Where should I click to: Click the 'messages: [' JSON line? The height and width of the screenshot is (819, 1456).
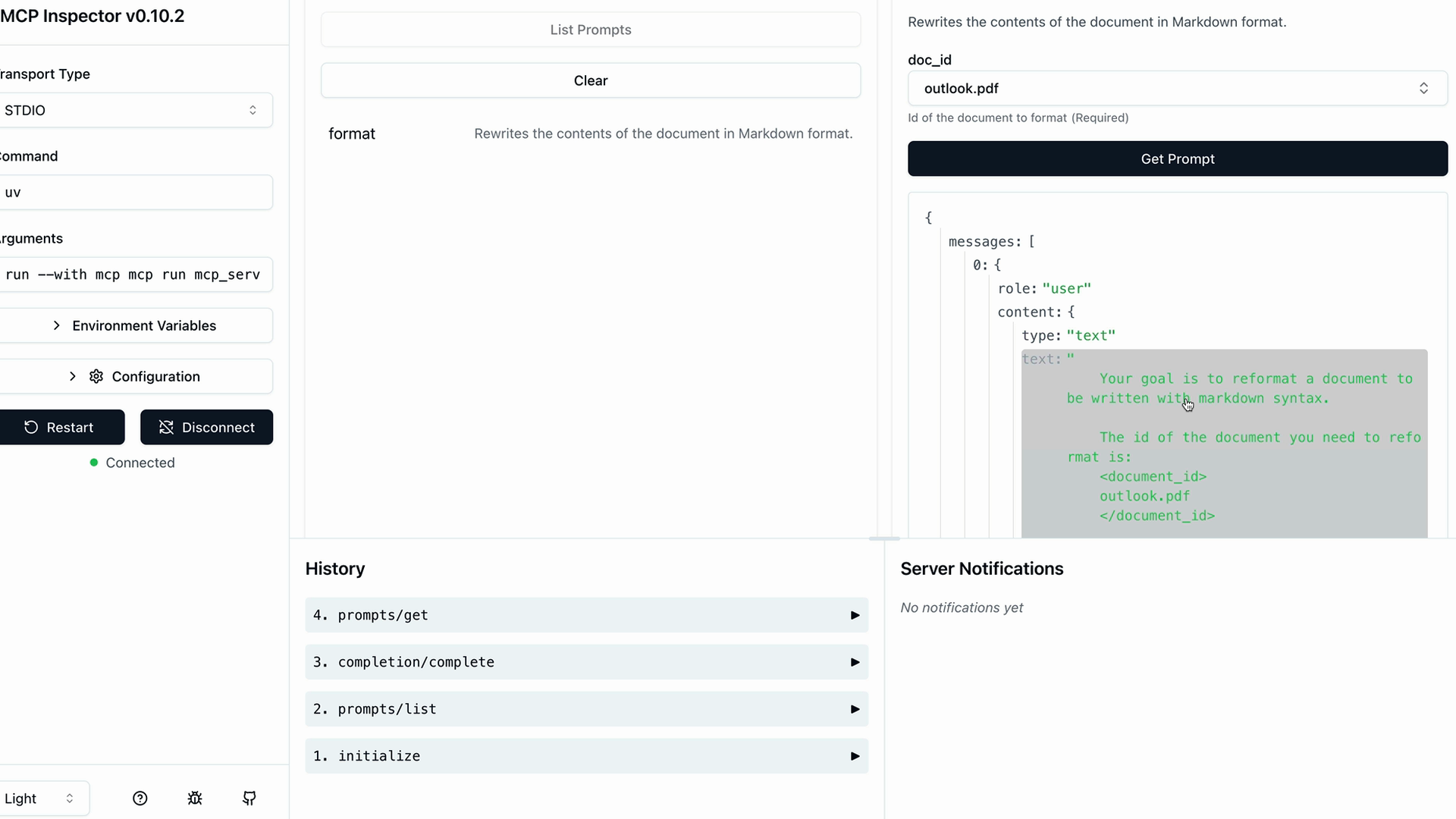tap(992, 242)
